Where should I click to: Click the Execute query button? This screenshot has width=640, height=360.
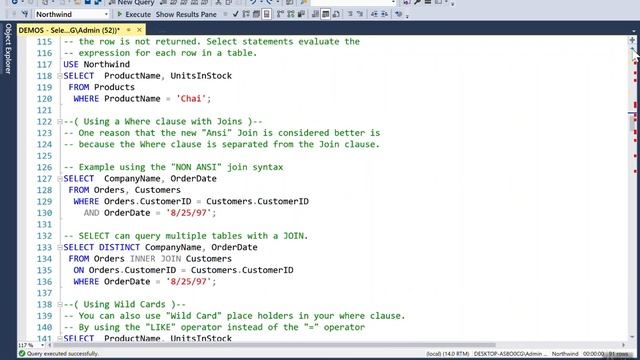pyautogui.click(x=134, y=14)
